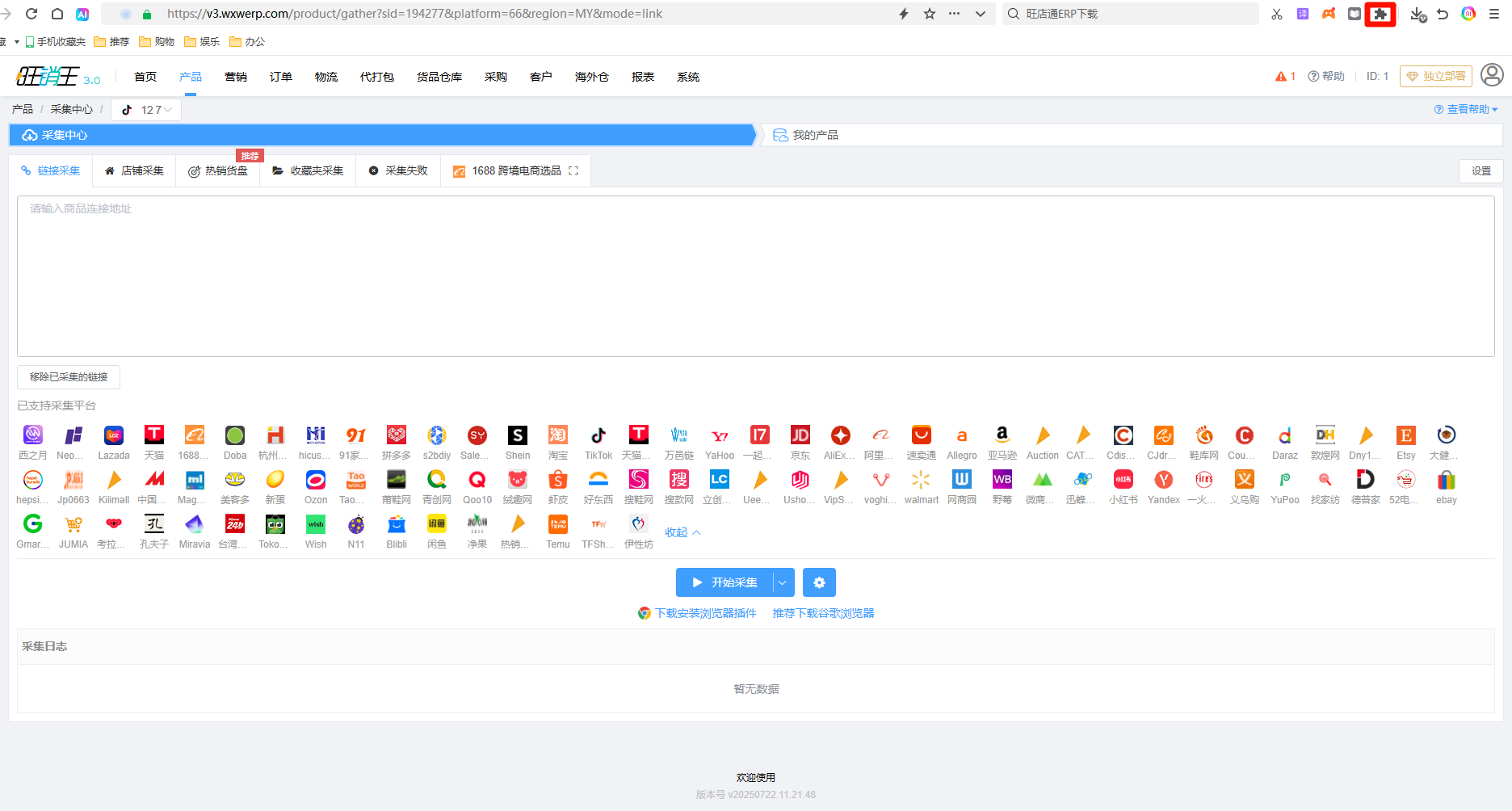This screenshot has width=1512, height=811.
Task: Click the user account avatar icon
Action: (1492, 75)
